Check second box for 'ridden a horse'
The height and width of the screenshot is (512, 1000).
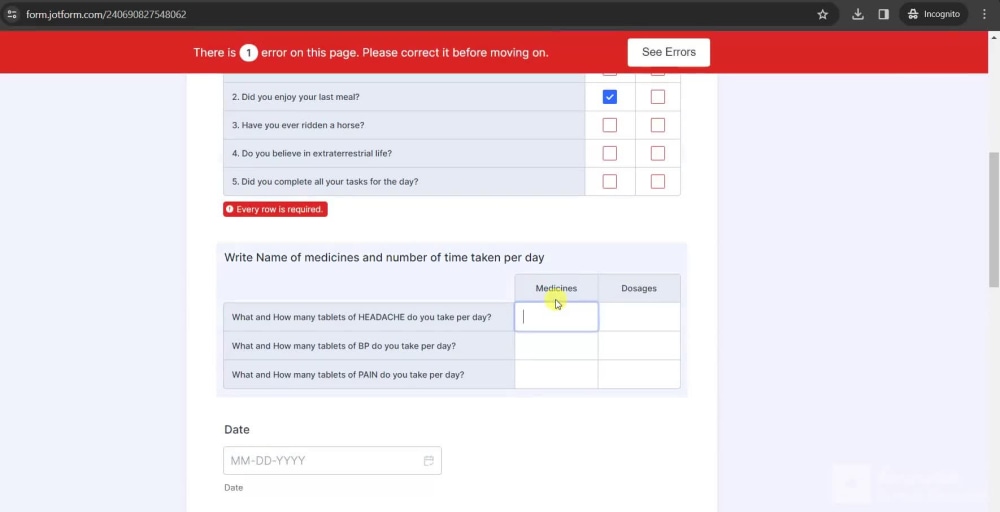click(658, 125)
